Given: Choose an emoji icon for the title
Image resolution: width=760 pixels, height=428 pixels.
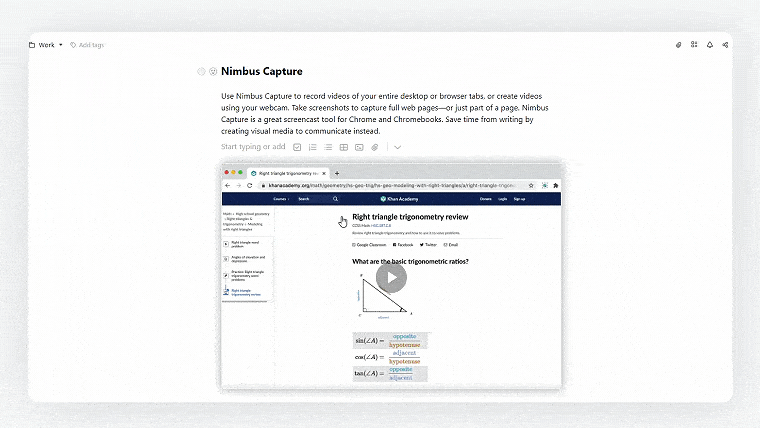Looking at the screenshot, I should coord(213,72).
